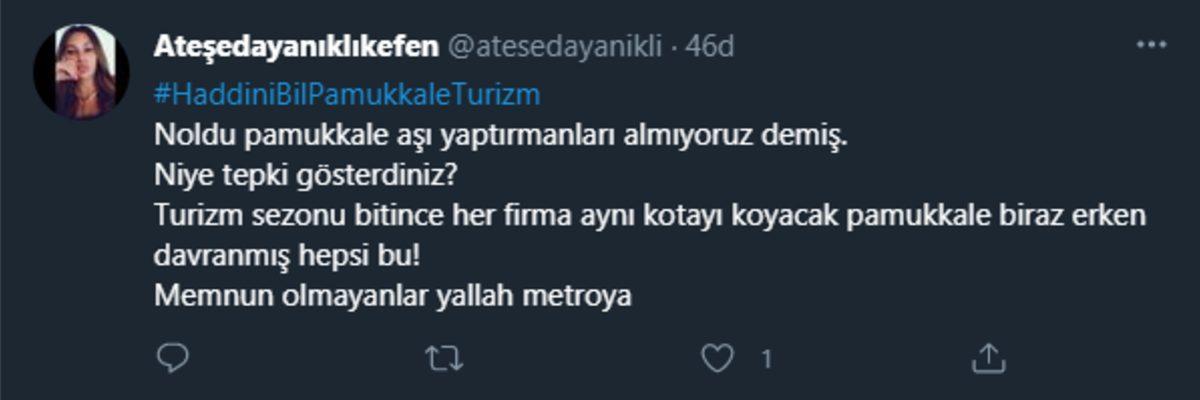This screenshot has height=400, width=1200.
Task: Reply to the tweet via speech bubble icon
Action: click(x=173, y=357)
